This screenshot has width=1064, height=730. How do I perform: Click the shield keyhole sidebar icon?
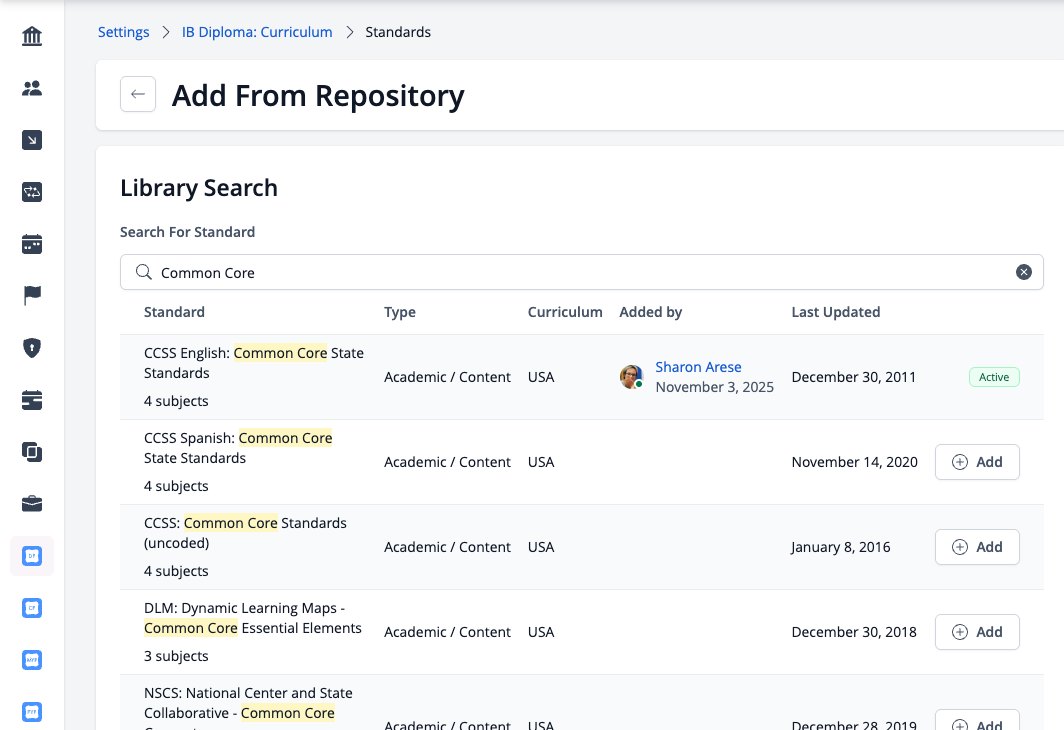32,348
